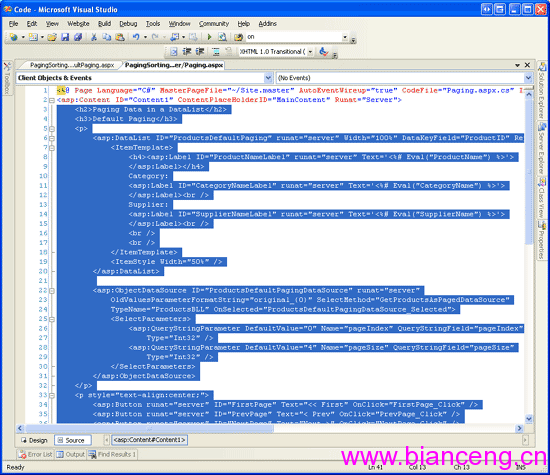Click the "Category:" text on line 10

[x=148, y=176]
